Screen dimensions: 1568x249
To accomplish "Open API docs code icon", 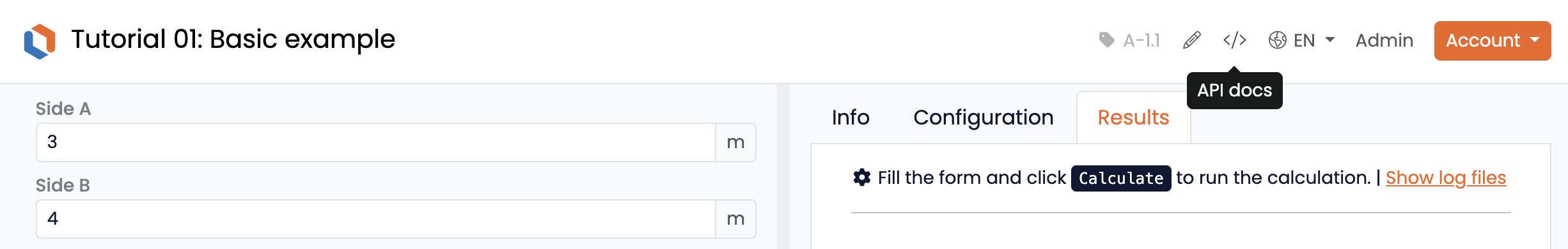I will click(1235, 40).
